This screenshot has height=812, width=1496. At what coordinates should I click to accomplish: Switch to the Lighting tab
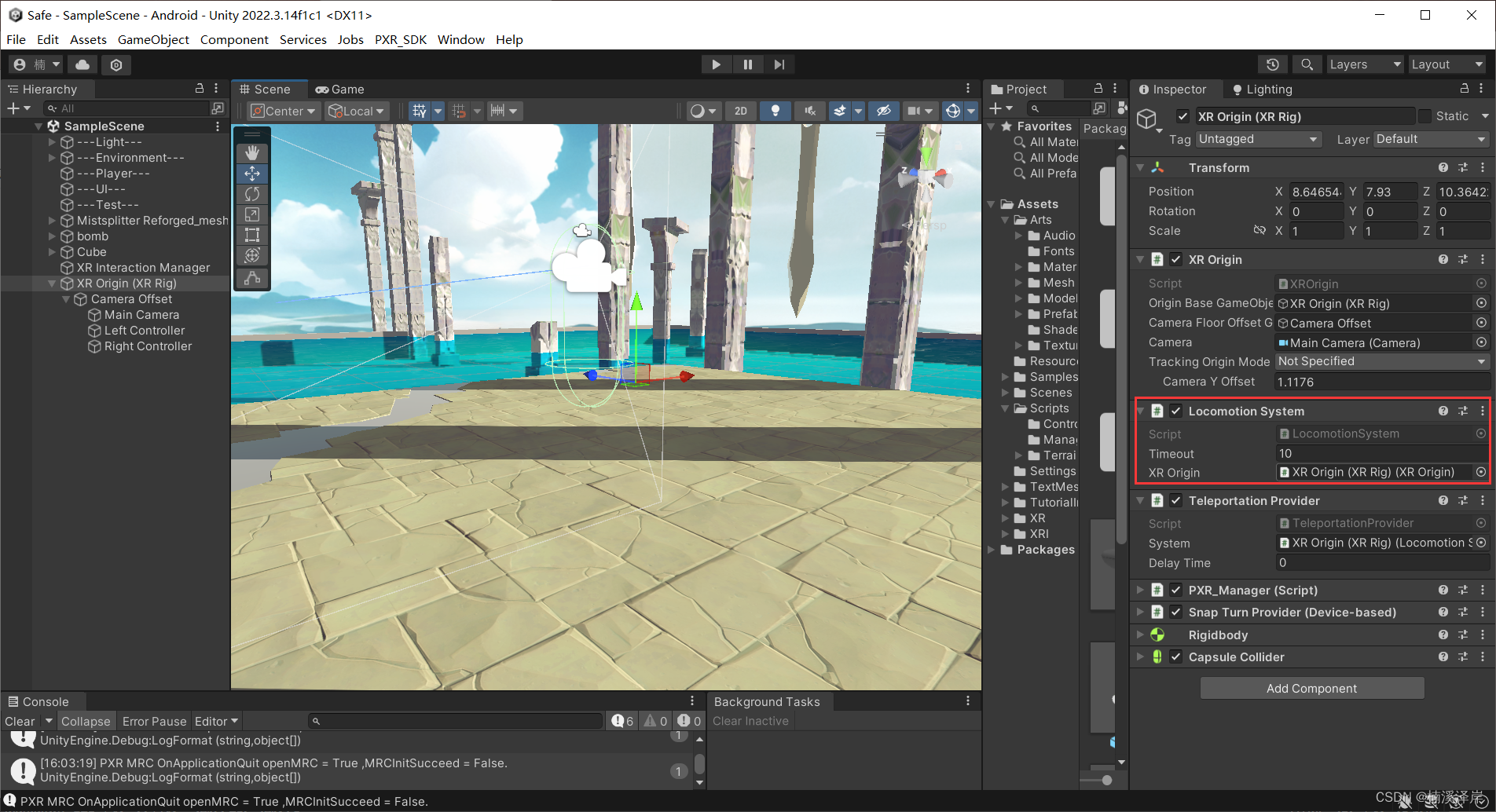pyautogui.click(x=1262, y=89)
